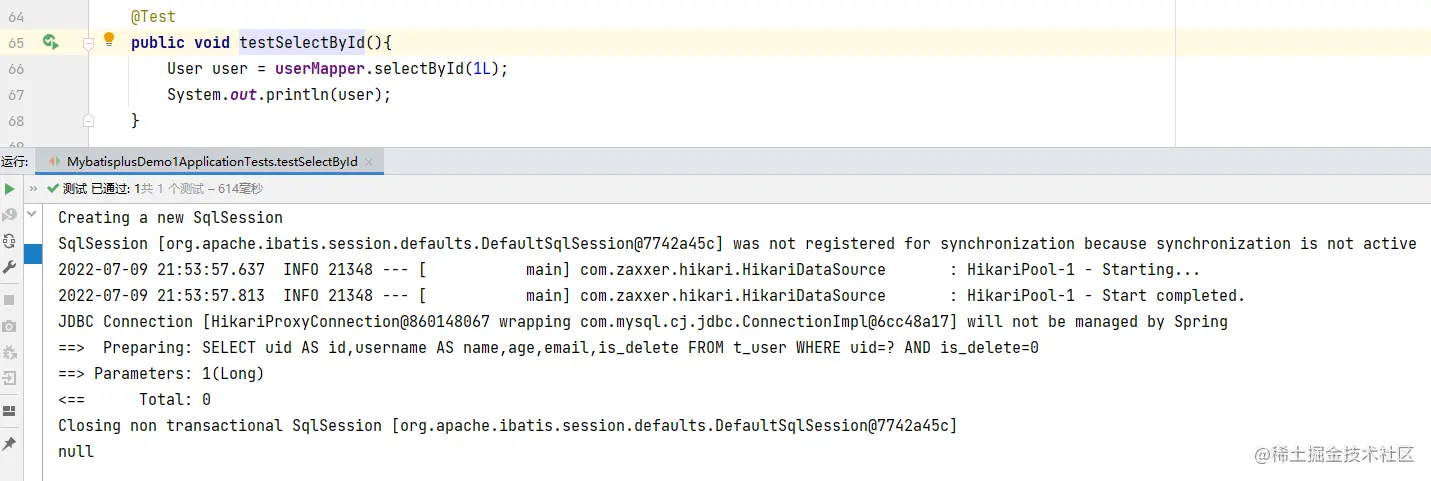
Task: Click the camera dump threads icon
Action: point(9,326)
